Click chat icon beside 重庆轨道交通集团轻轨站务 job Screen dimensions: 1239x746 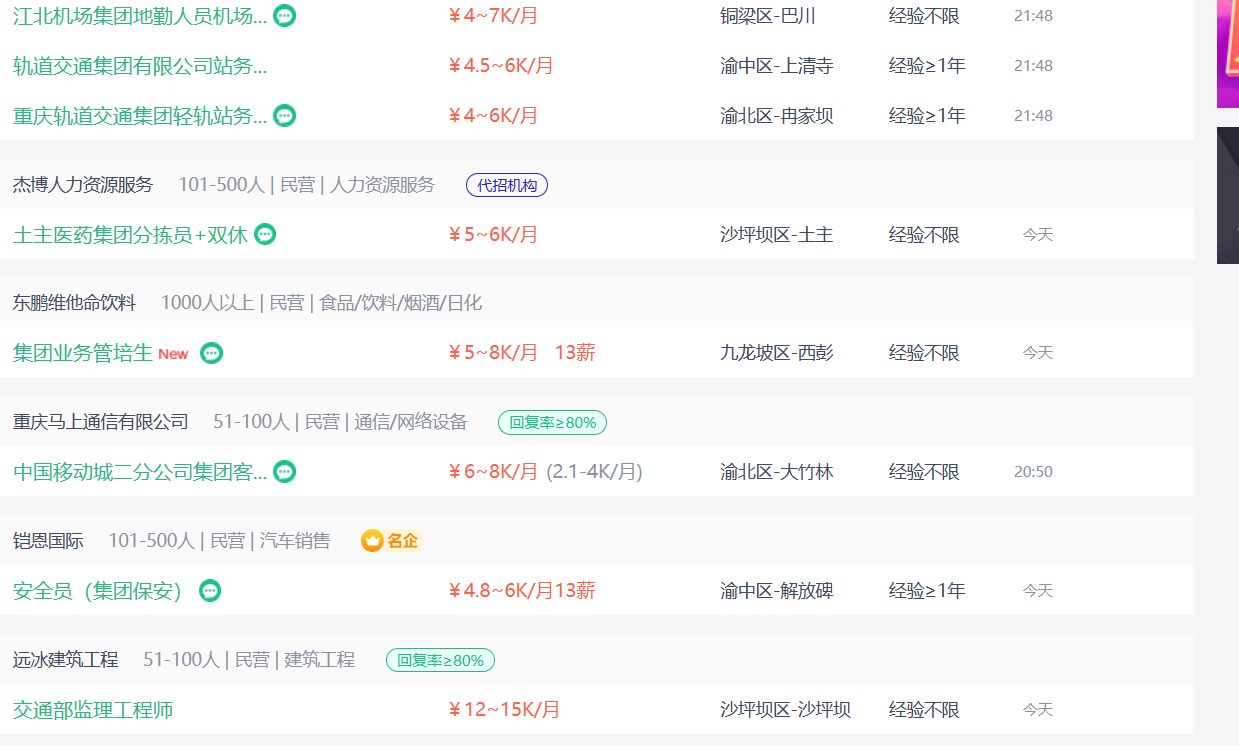click(x=285, y=116)
